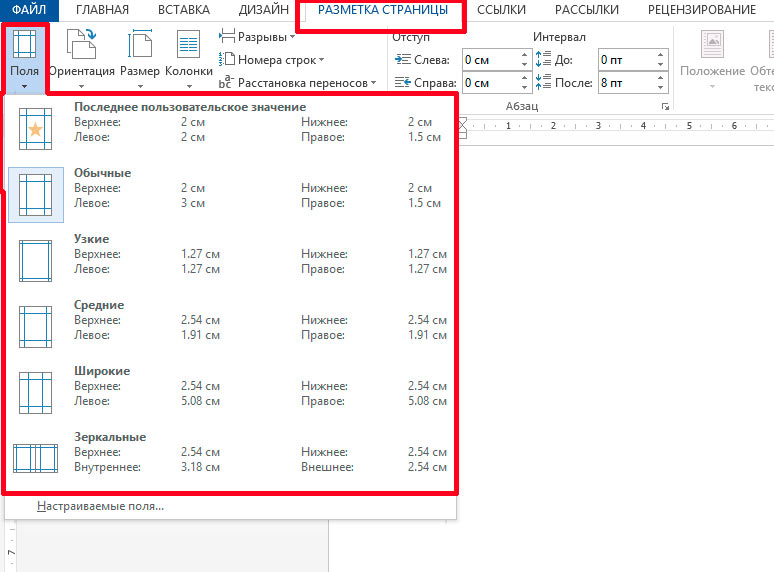Increase the Слева indent with up arrow
Image resolution: width=774 pixels, height=572 pixels.
tap(524, 55)
